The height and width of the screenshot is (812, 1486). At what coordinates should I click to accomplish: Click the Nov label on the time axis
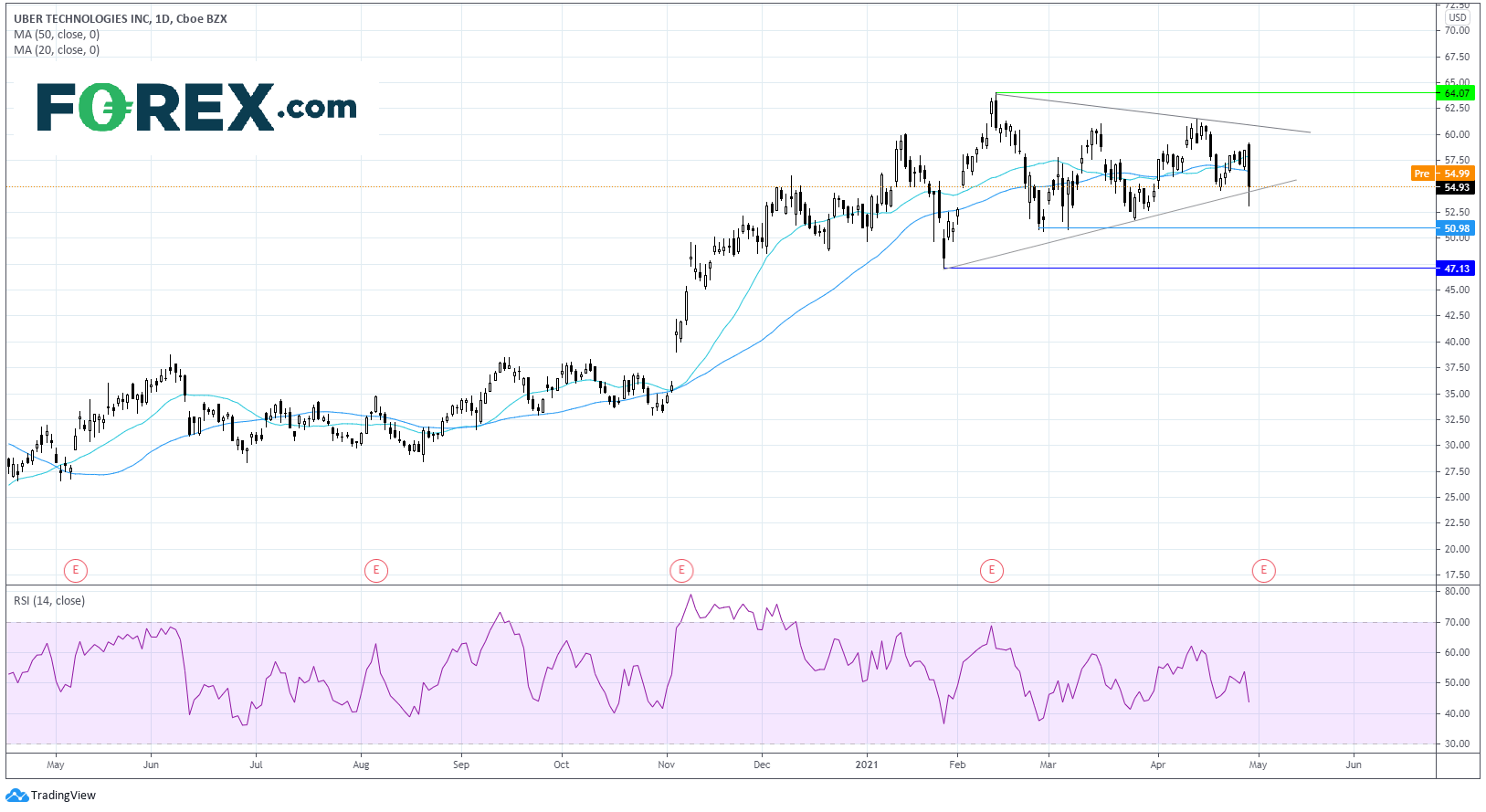pyautogui.click(x=667, y=765)
